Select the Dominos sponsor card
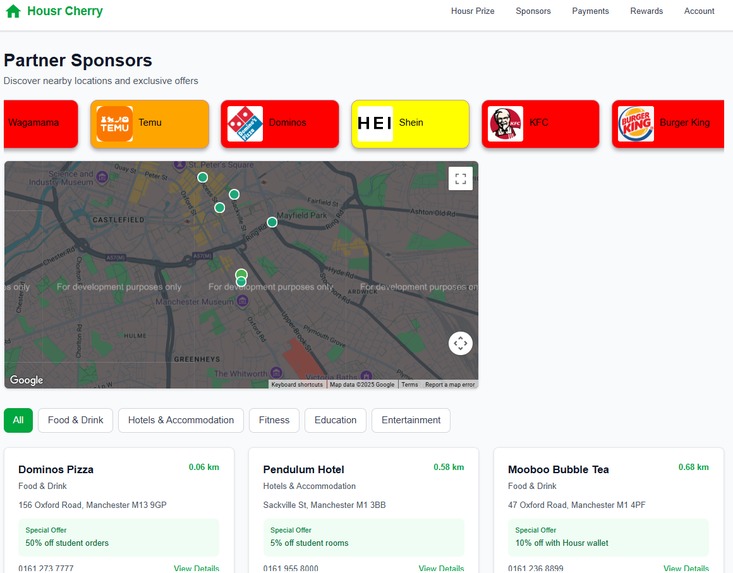The width and height of the screenshot is (733, 573). 280,124
